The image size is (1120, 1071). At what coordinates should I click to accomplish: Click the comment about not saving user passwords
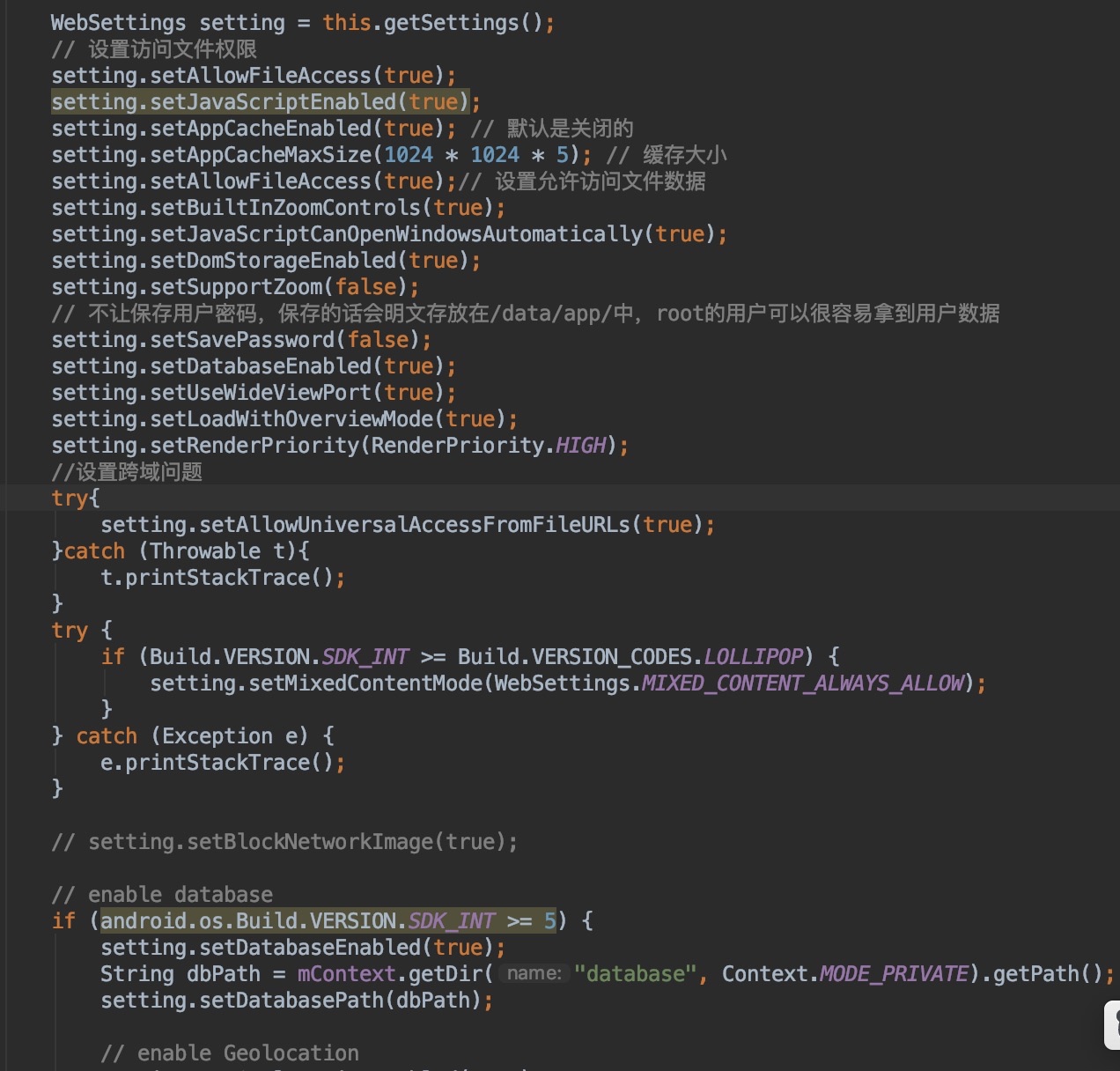pos(526,314)
